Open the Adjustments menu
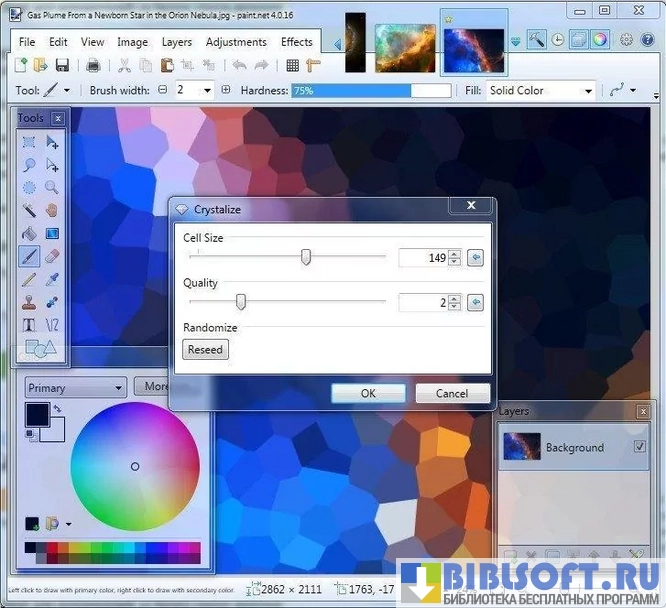 point(236,42)
